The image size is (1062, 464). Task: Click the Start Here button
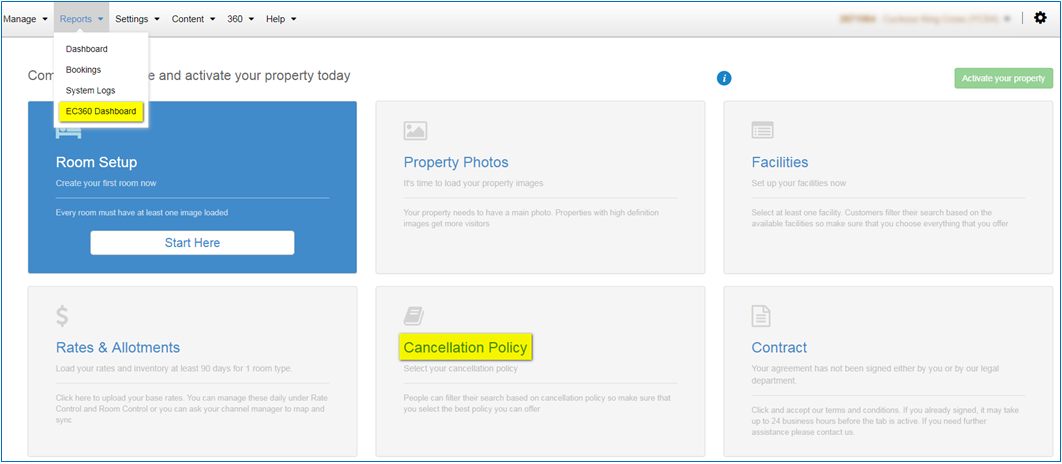tap(192, 242)
